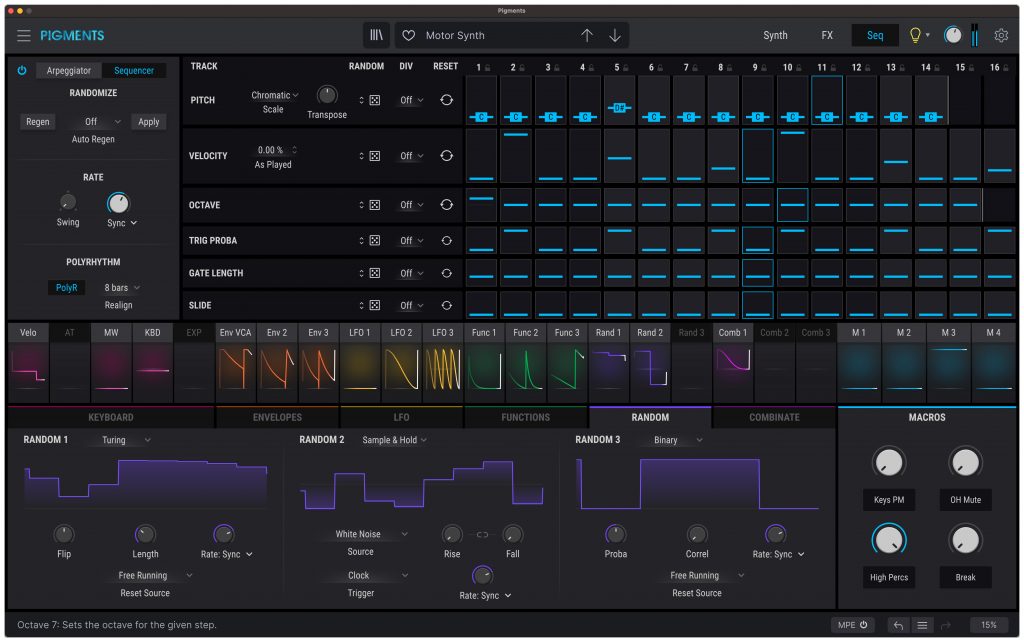The width and height of the screenshot is (1024, 642).
Task: Open the preset library browser icon
Action: [x=376, y=34]
